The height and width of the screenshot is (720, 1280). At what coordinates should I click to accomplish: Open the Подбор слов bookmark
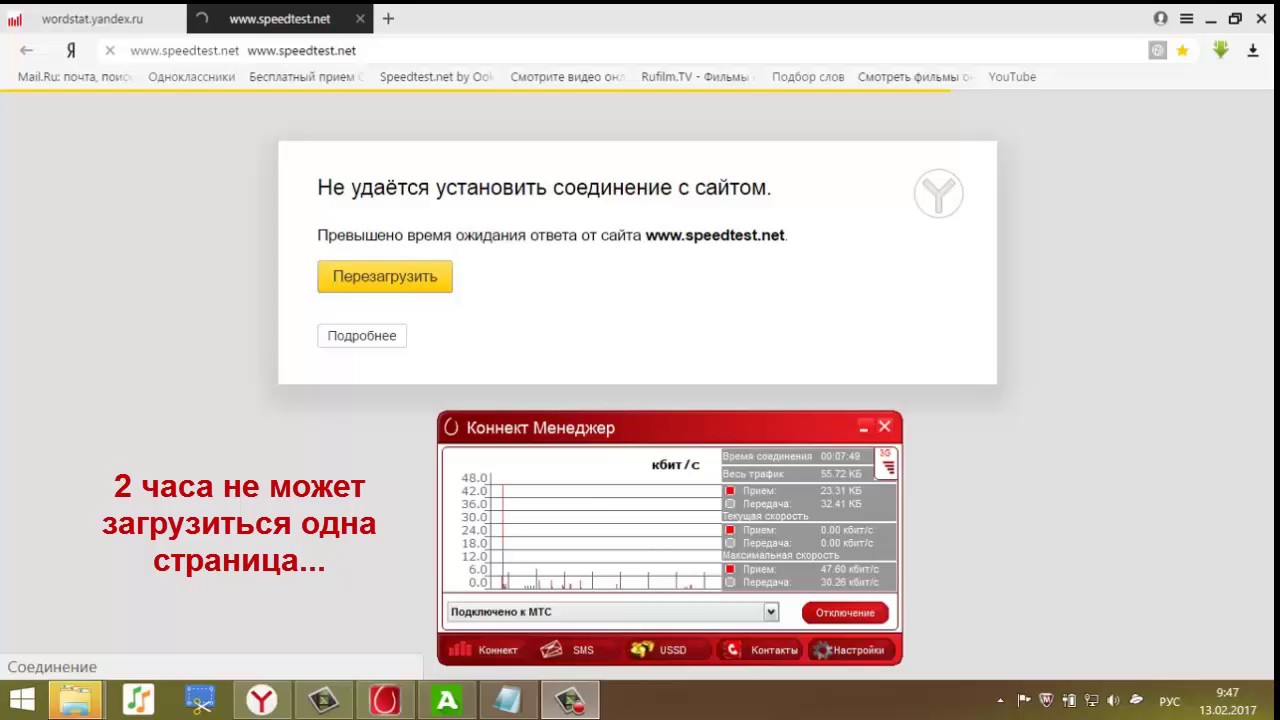(808, 77)
